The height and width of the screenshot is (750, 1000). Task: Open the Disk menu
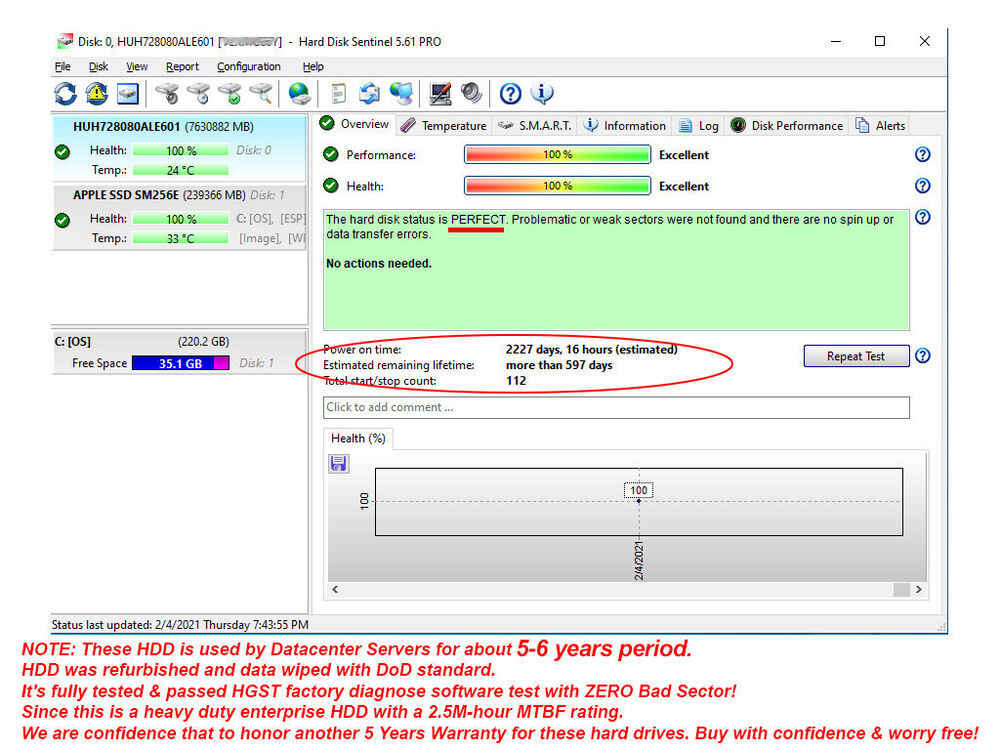(98, 66)
